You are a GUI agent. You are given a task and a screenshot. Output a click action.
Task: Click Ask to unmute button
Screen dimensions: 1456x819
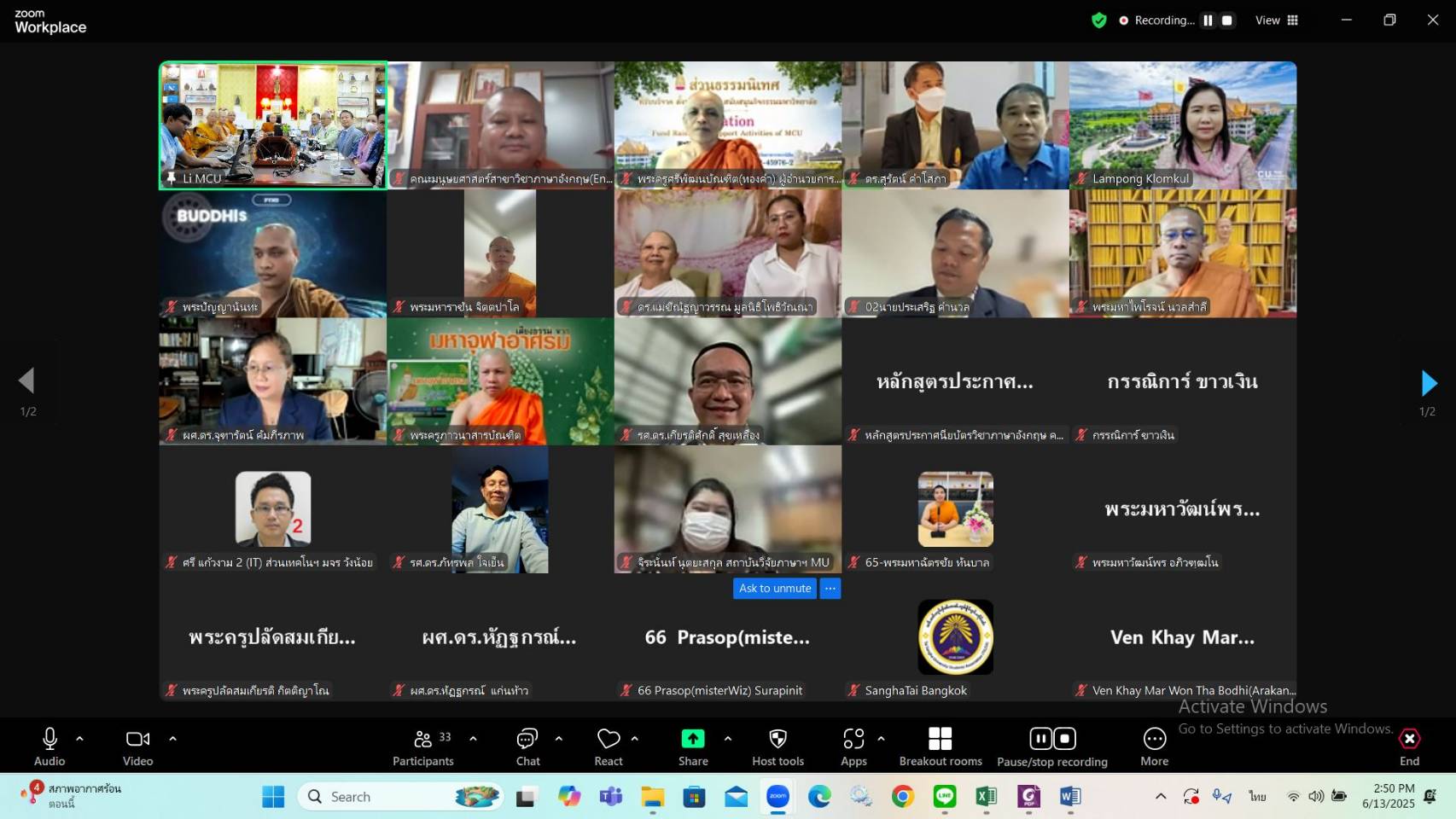pyautogui.click(x=775, y=589)
